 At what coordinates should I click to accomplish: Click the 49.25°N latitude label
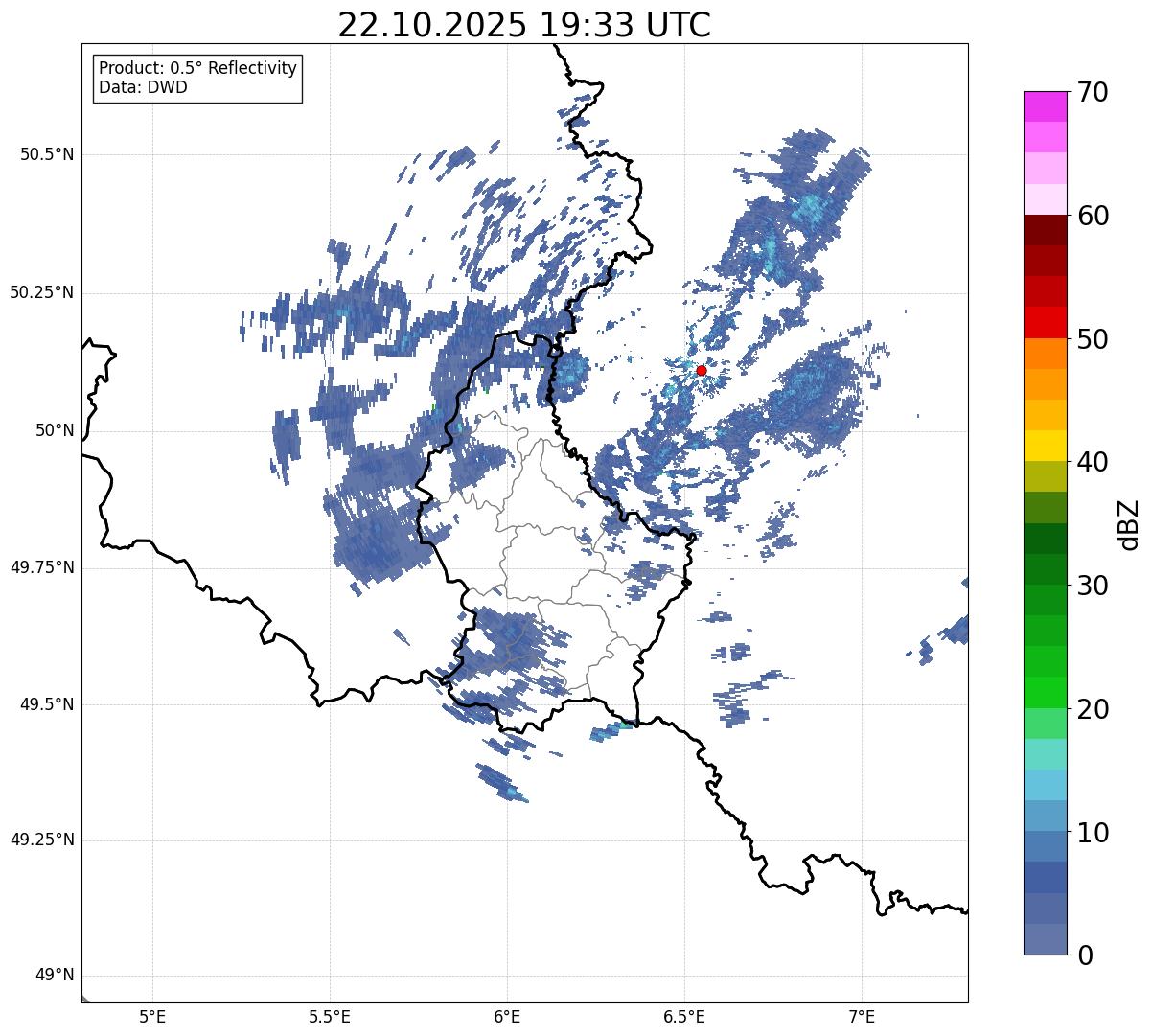(42, 840)
